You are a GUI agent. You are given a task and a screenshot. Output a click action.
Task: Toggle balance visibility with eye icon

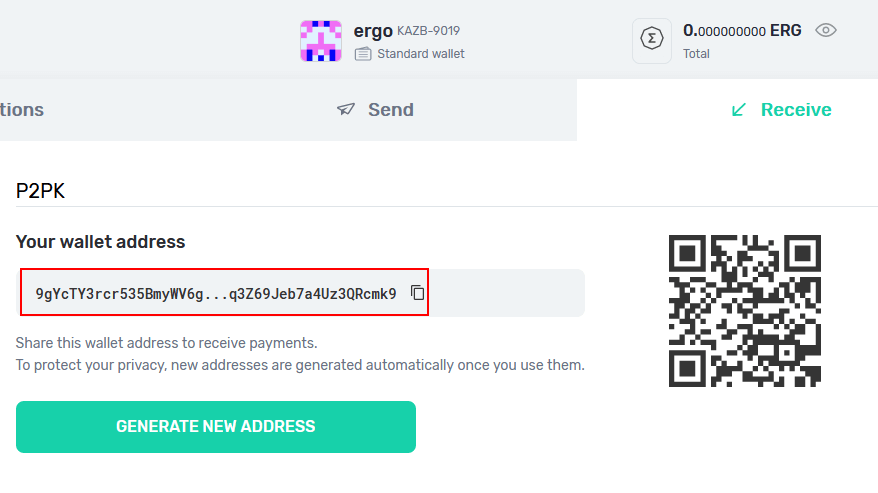click(825, 30)
